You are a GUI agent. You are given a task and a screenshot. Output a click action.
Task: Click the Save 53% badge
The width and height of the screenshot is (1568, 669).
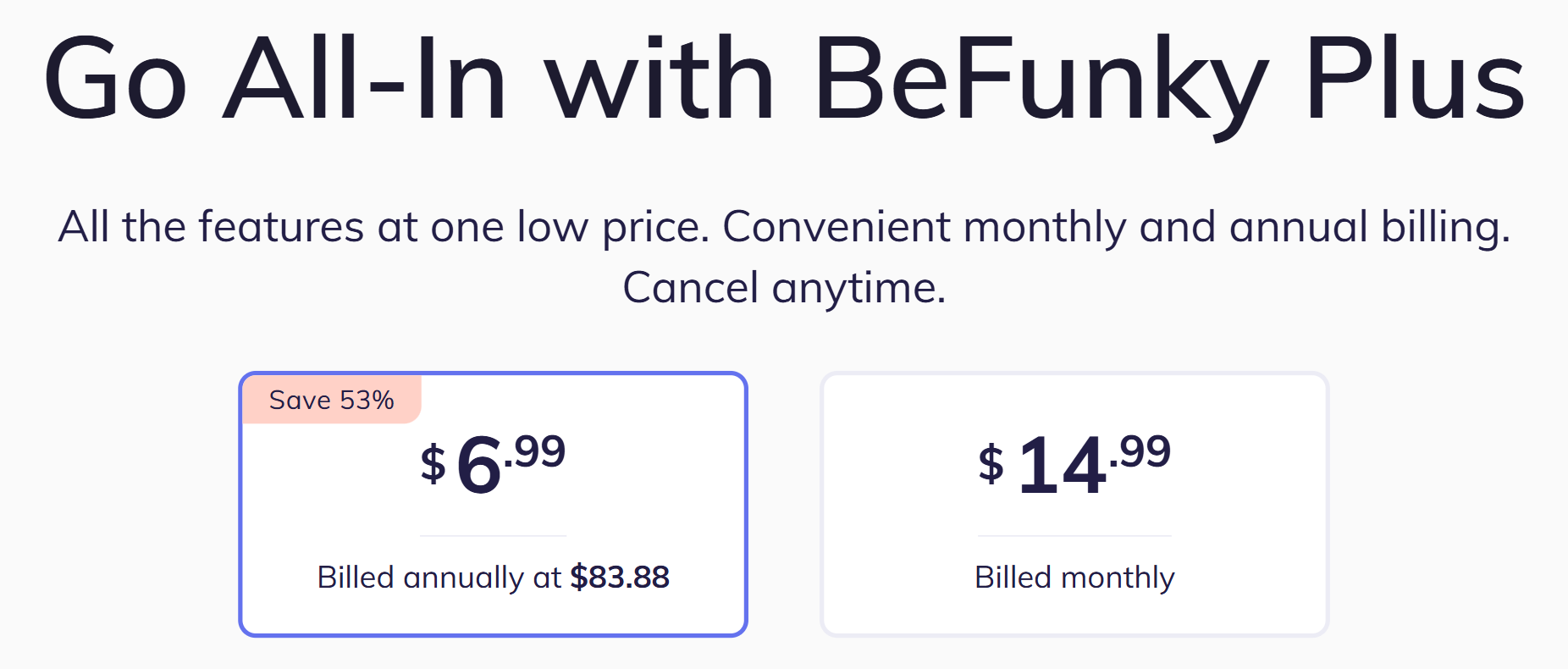(331, 400)
